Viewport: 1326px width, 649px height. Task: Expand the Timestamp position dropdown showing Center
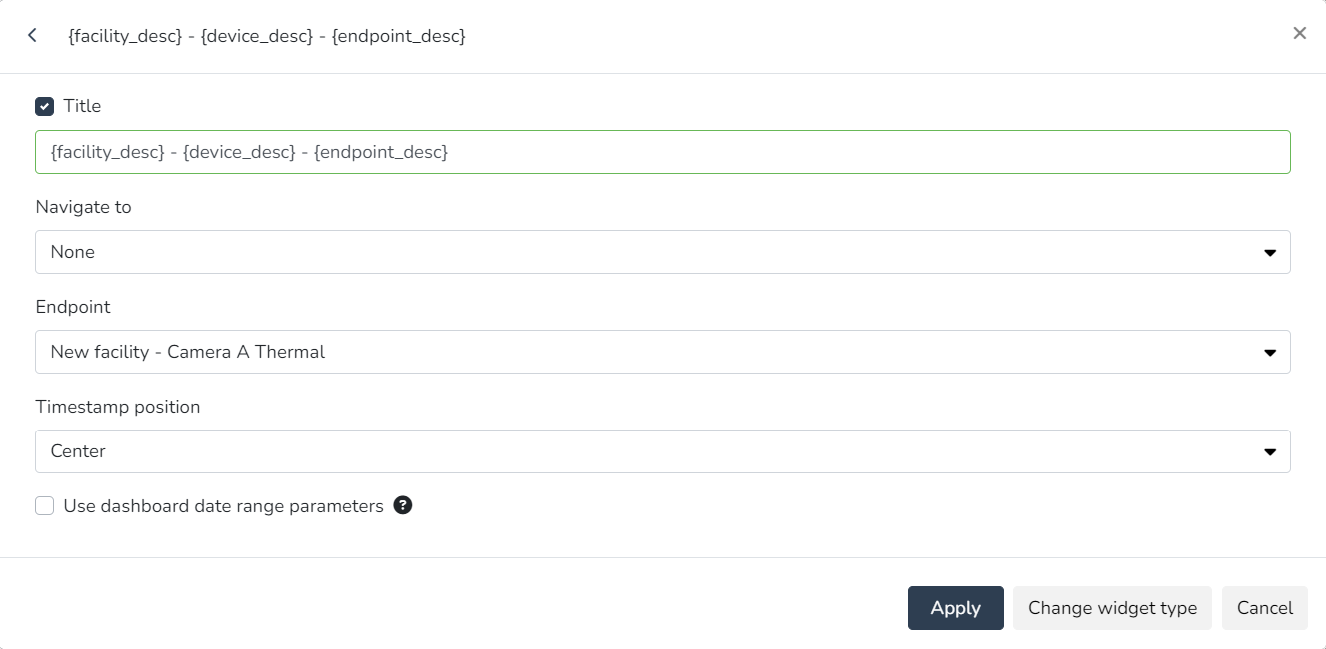[x=640, y=451]
